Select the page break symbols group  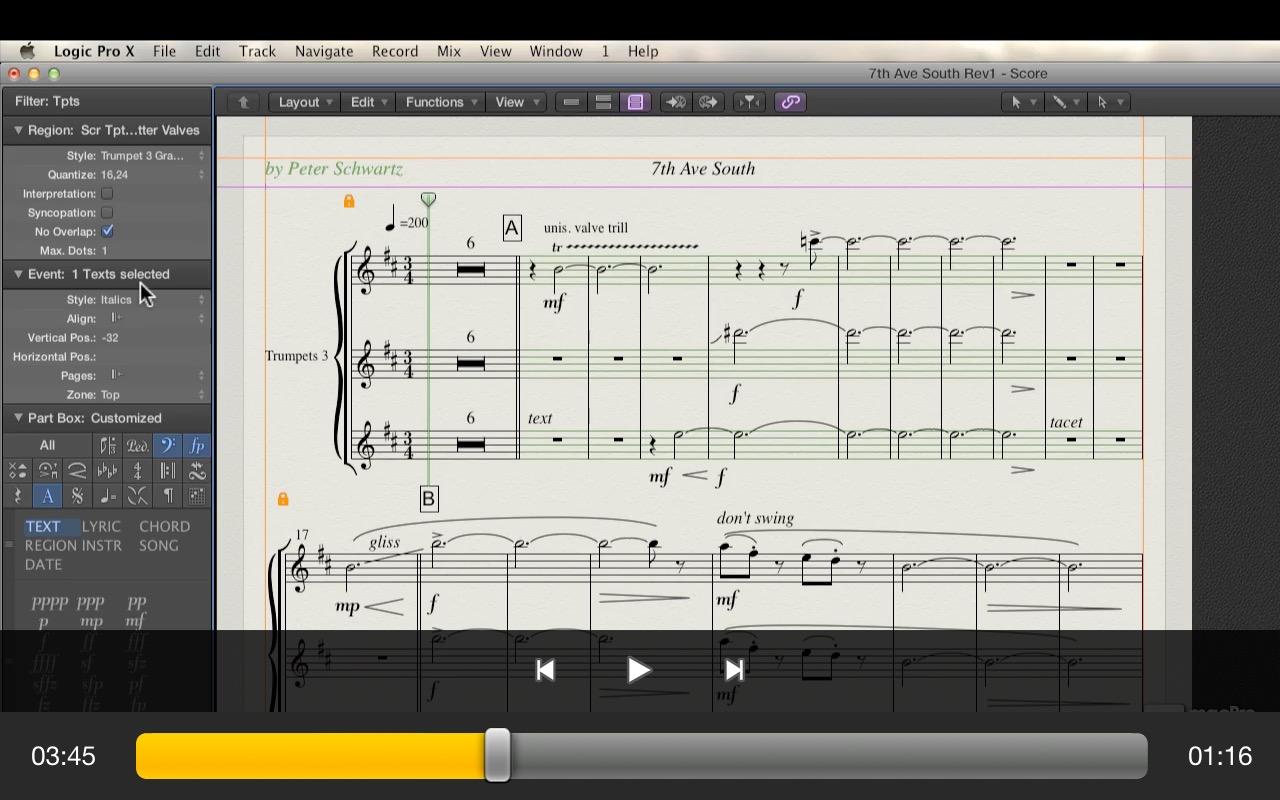(x=137, y=496)
